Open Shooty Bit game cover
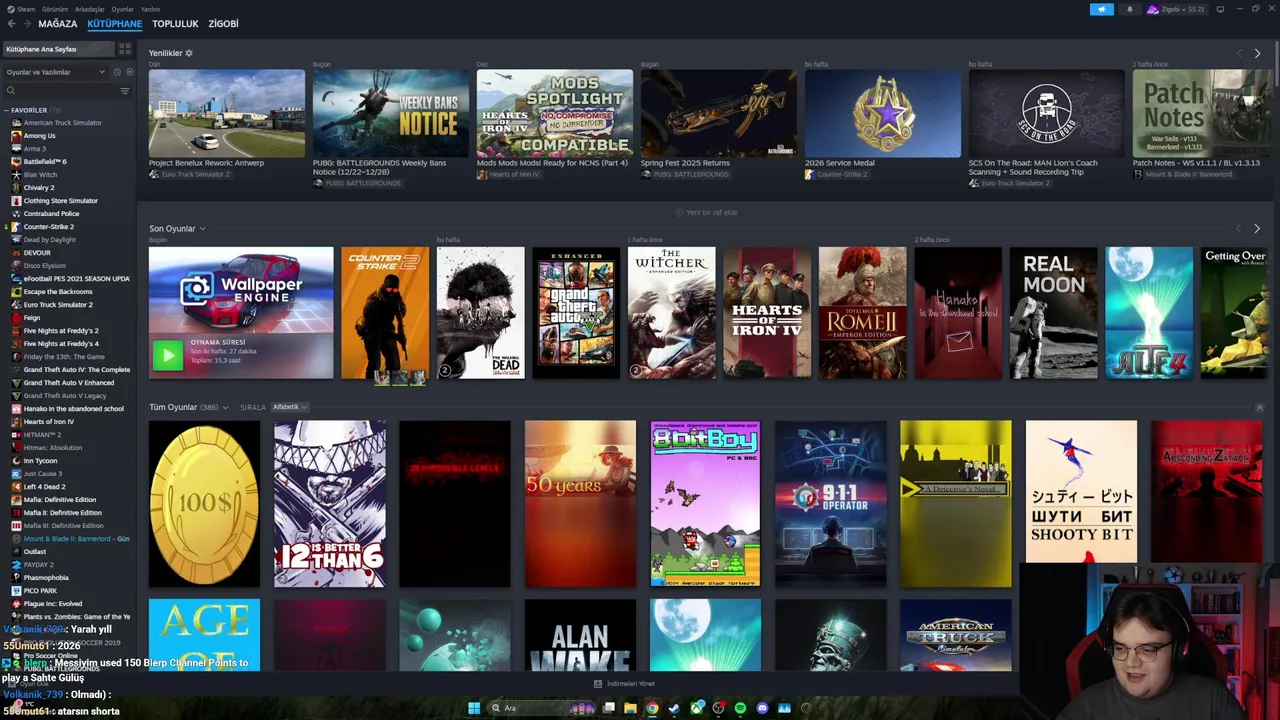 1081,492
